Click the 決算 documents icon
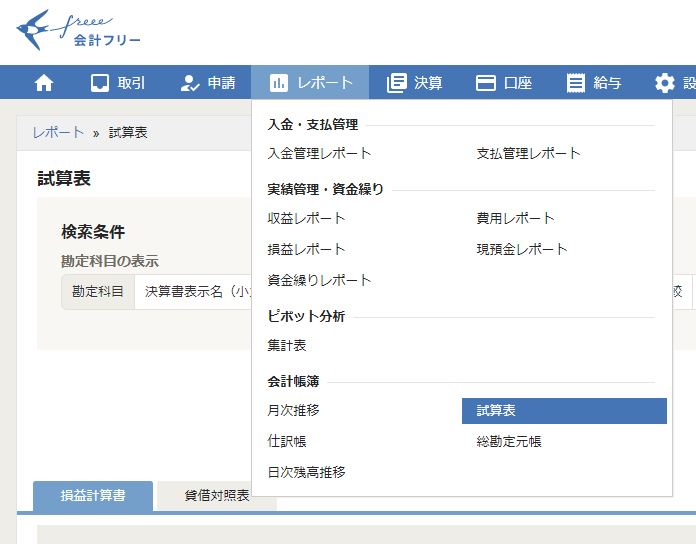 [x=396, y=83]
